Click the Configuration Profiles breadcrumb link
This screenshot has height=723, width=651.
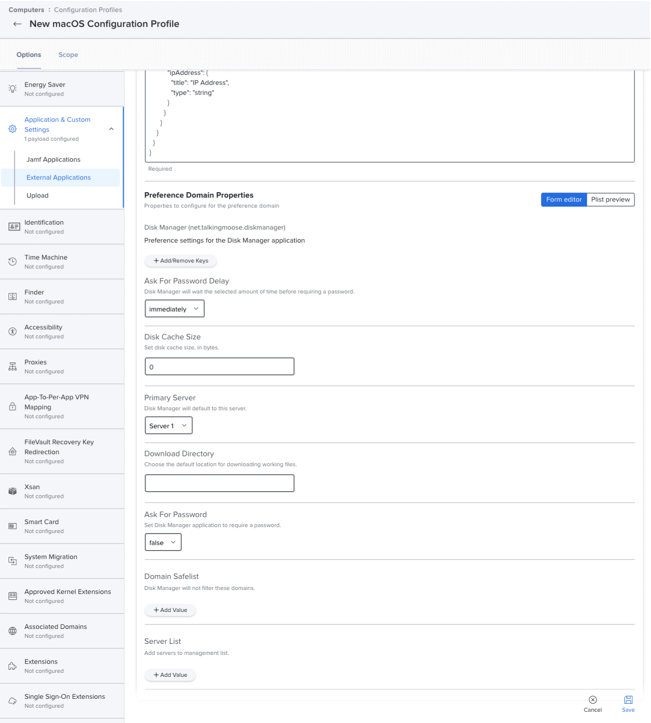coord(88,10)
